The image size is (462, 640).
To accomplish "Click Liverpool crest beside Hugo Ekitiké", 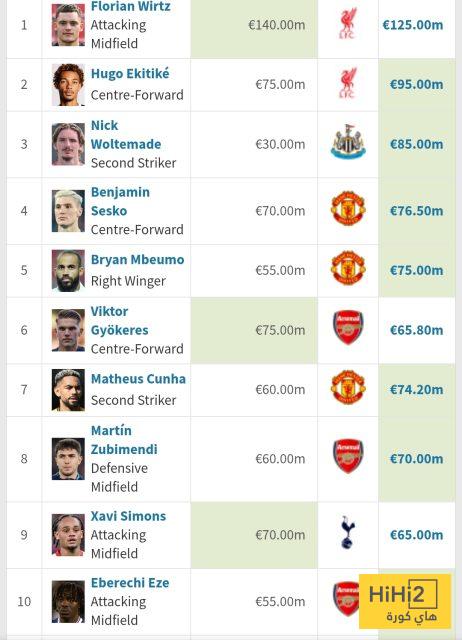I will pos(347,83).
